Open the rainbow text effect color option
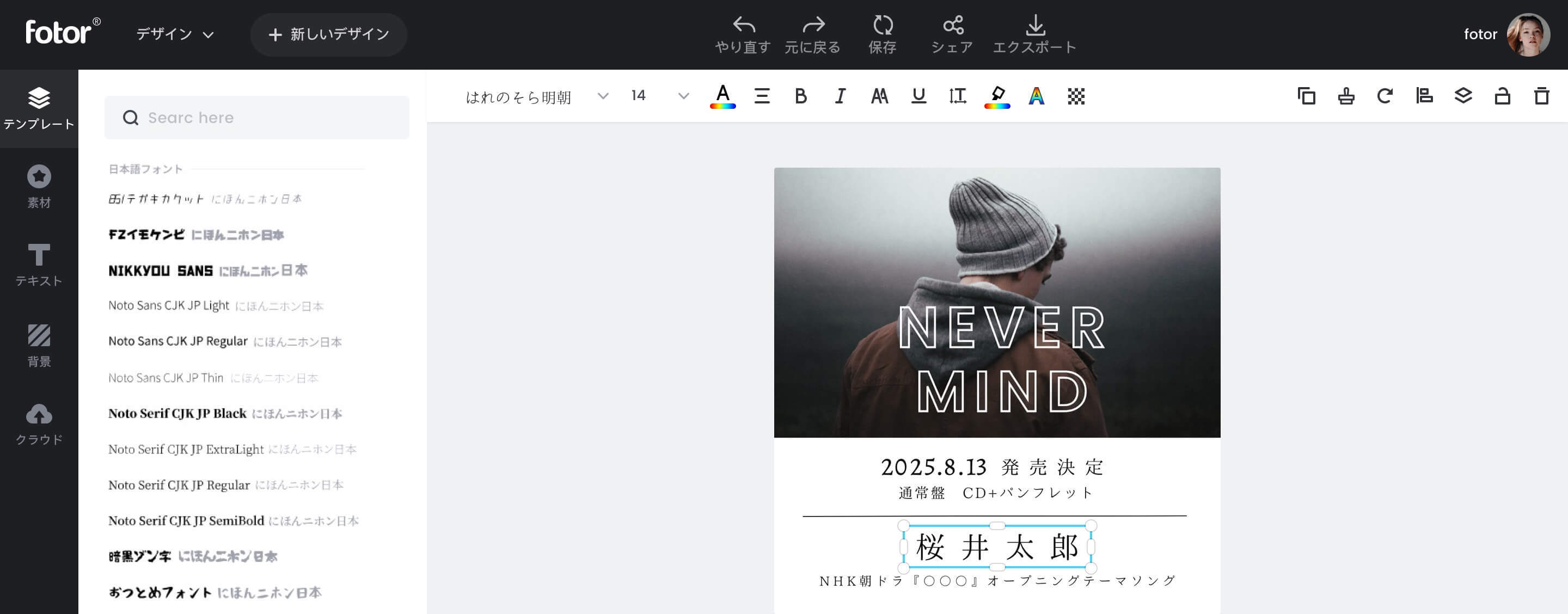The image size is (1568, 614). tap(1037, 96)
